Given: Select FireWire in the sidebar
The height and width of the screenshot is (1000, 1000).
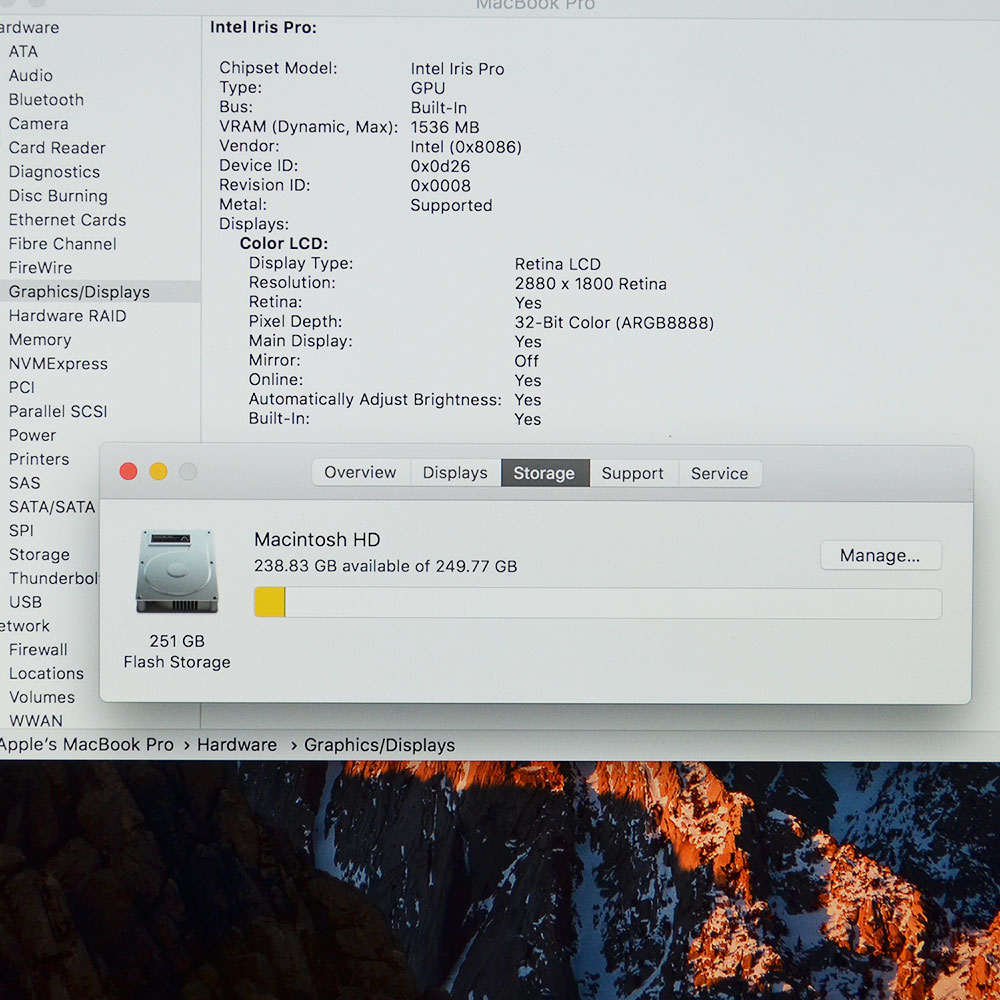Looking at the screenshot, I should coord(40,268).
